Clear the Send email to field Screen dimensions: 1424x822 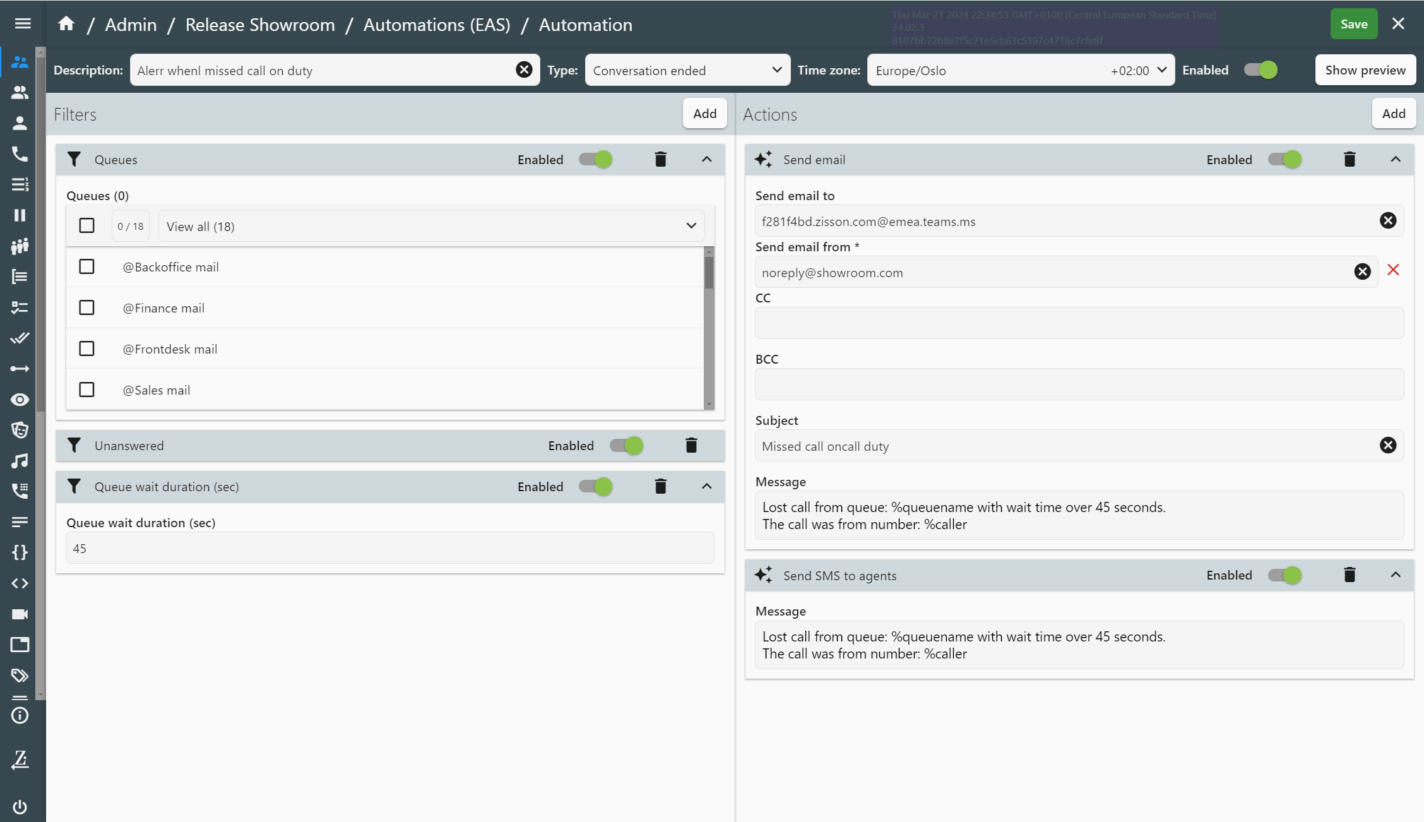[x=1388, y=221]
